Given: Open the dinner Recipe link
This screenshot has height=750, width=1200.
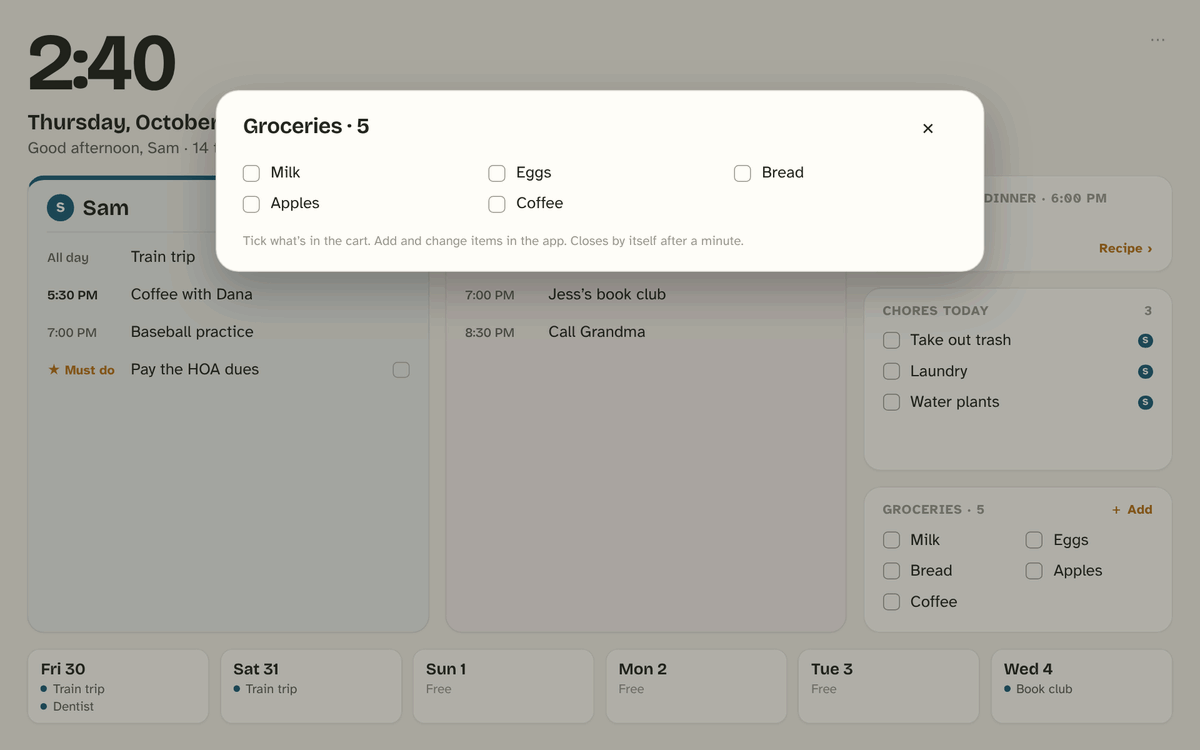Looking at the screenshot, I should click(1125, 248).
